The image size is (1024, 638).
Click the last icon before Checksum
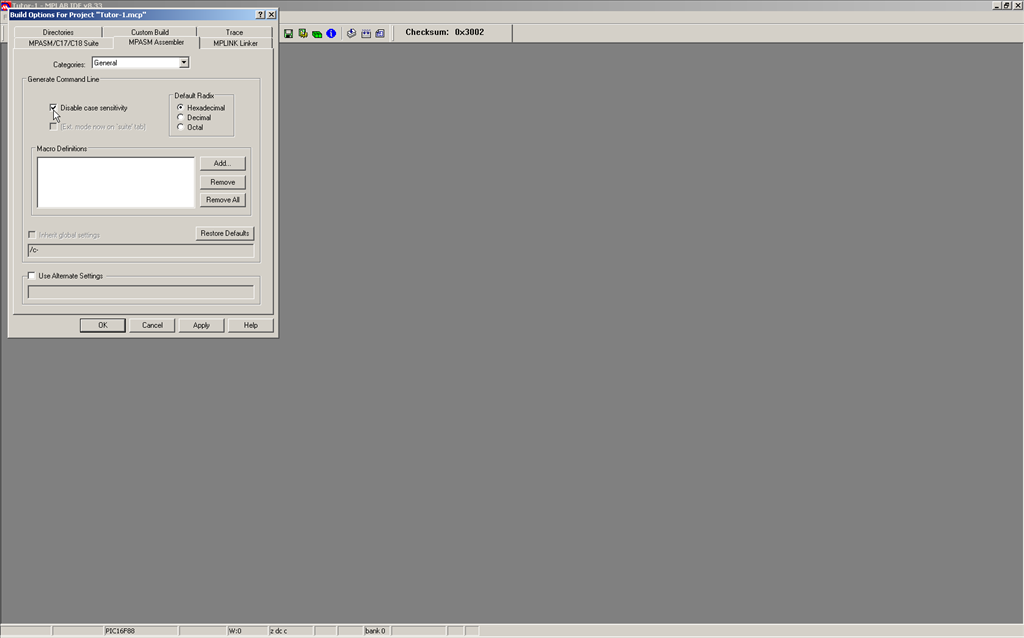[x=380, y=33]
